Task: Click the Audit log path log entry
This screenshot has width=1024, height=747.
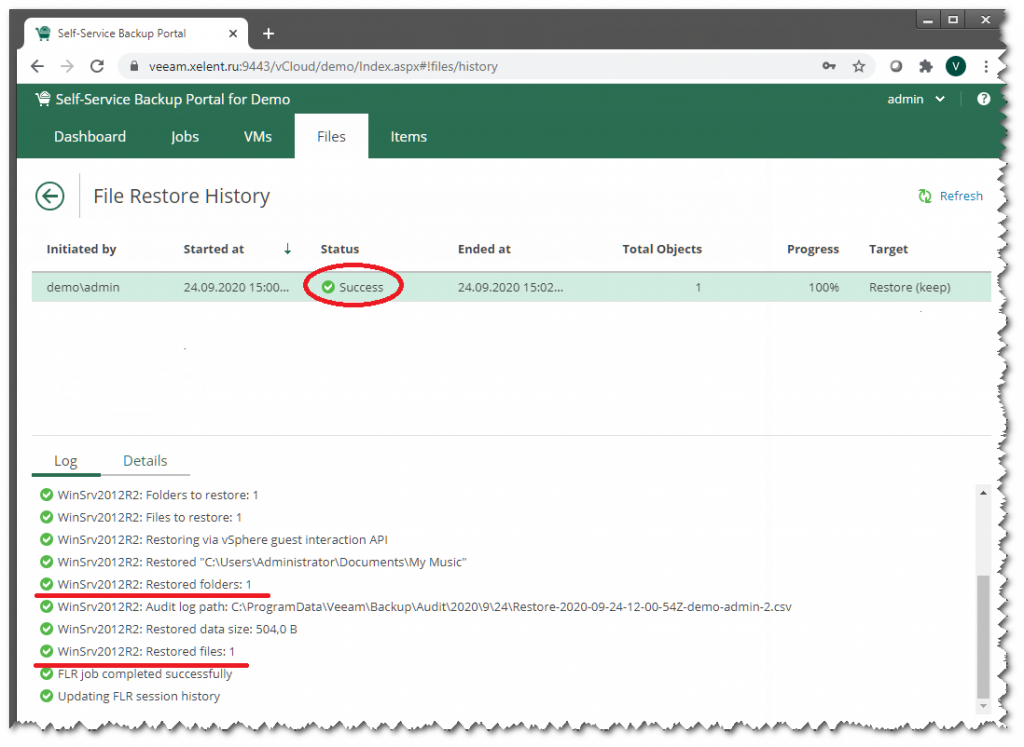Action: pos(424,607)
